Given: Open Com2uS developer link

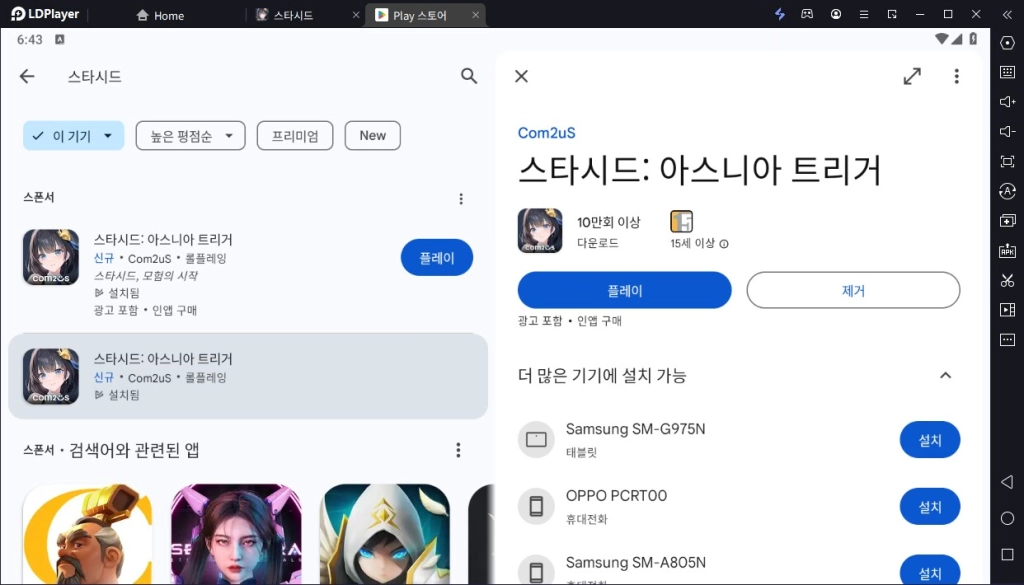Looking at the screenshot, I should [x=547, y=133].
